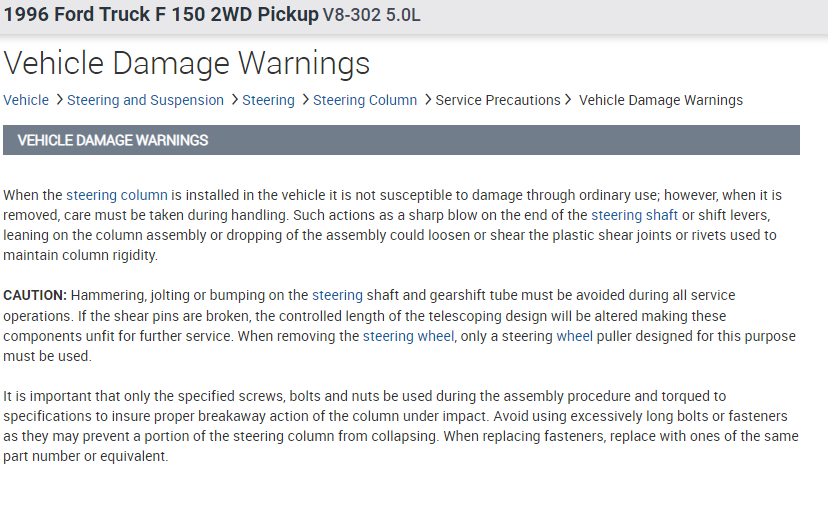
Task: Follow the 'steering shaft' link in first paragraph
Action: [x=634, y=215]
